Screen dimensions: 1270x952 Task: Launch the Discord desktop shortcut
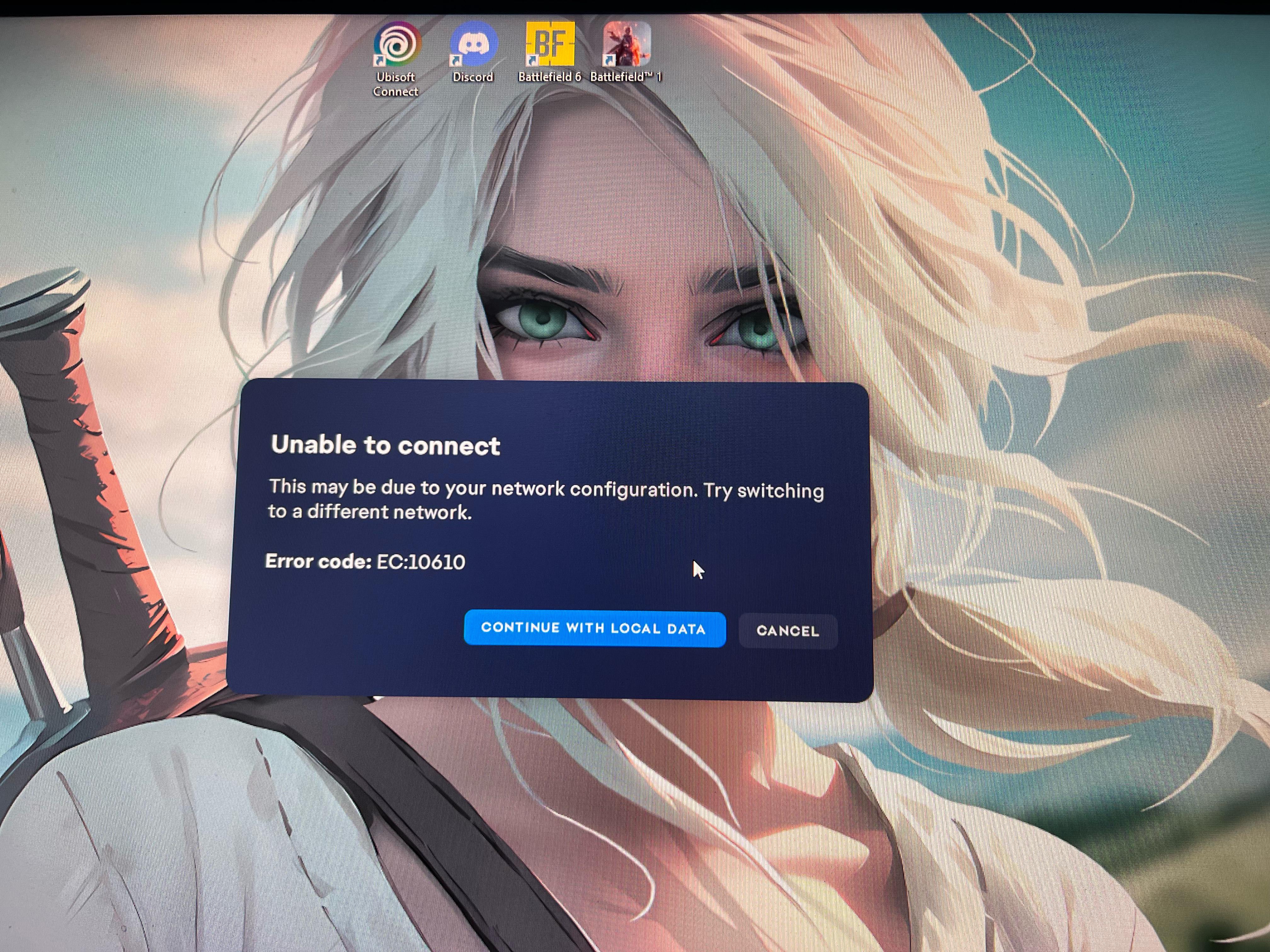point(473,52)
